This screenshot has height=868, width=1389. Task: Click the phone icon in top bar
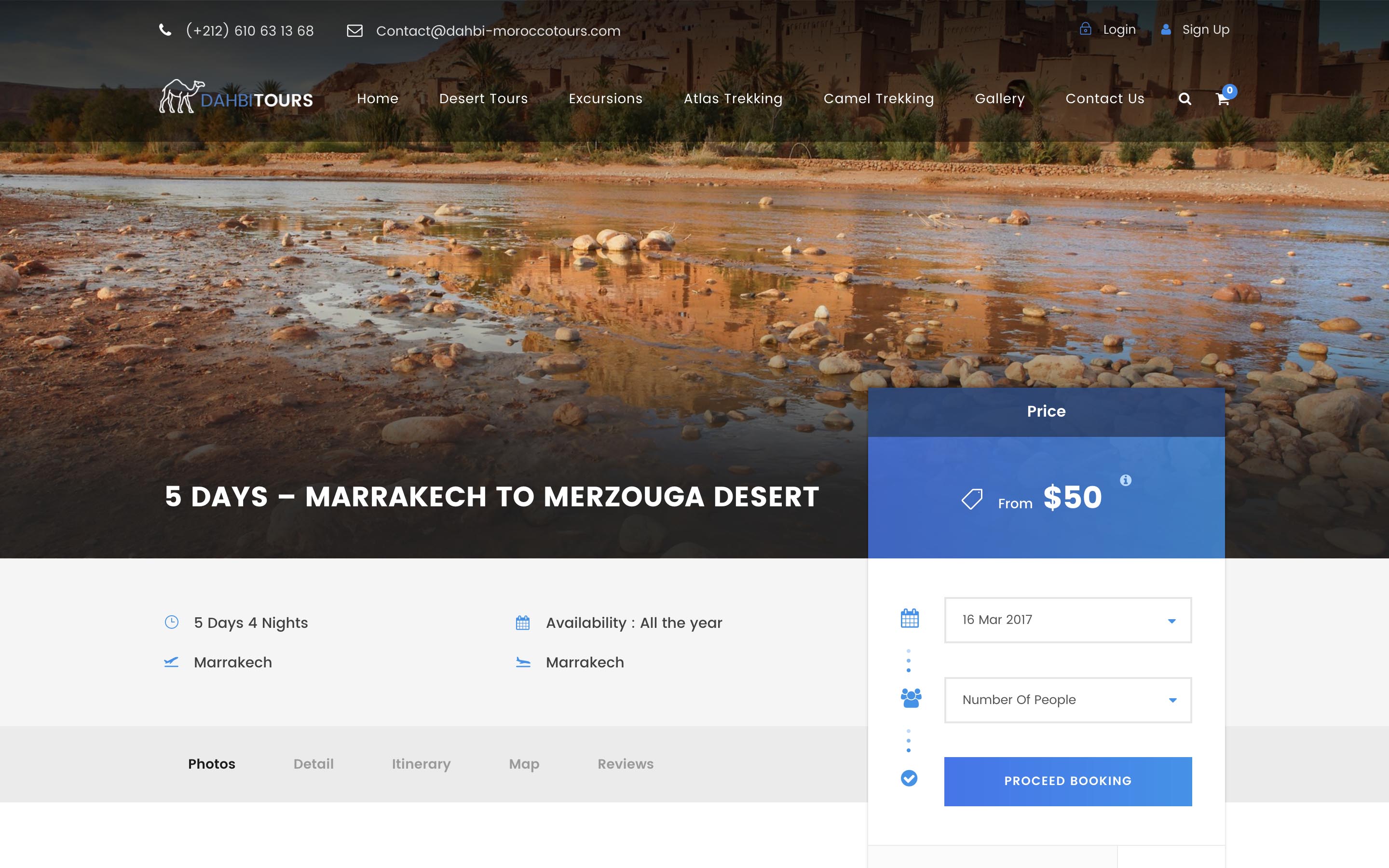(x=165, y=30)
